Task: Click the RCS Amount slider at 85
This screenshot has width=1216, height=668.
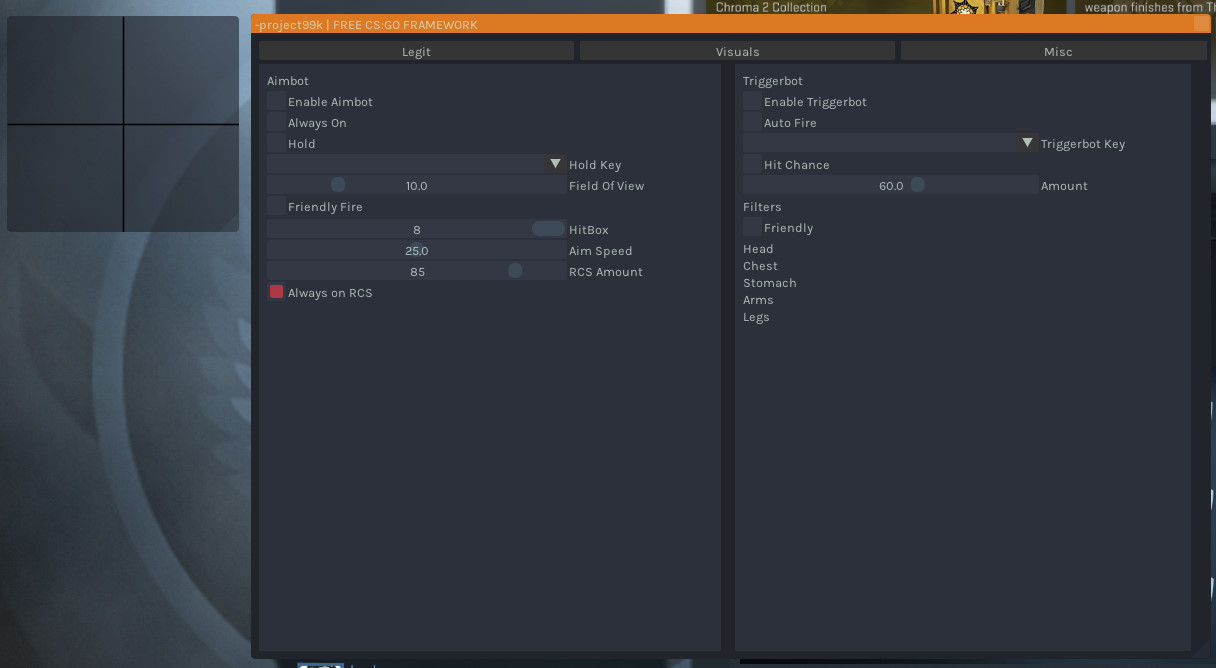Action: 416,271
